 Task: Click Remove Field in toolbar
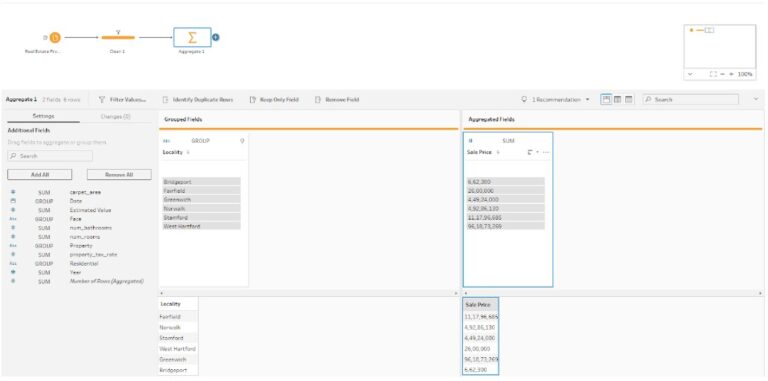[x=336, y=99]
